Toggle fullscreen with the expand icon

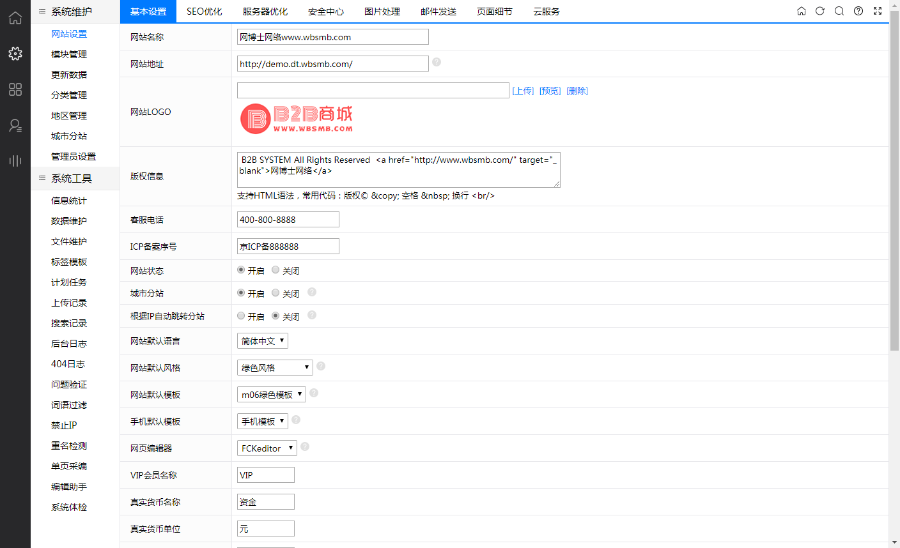tap(877, 11)
